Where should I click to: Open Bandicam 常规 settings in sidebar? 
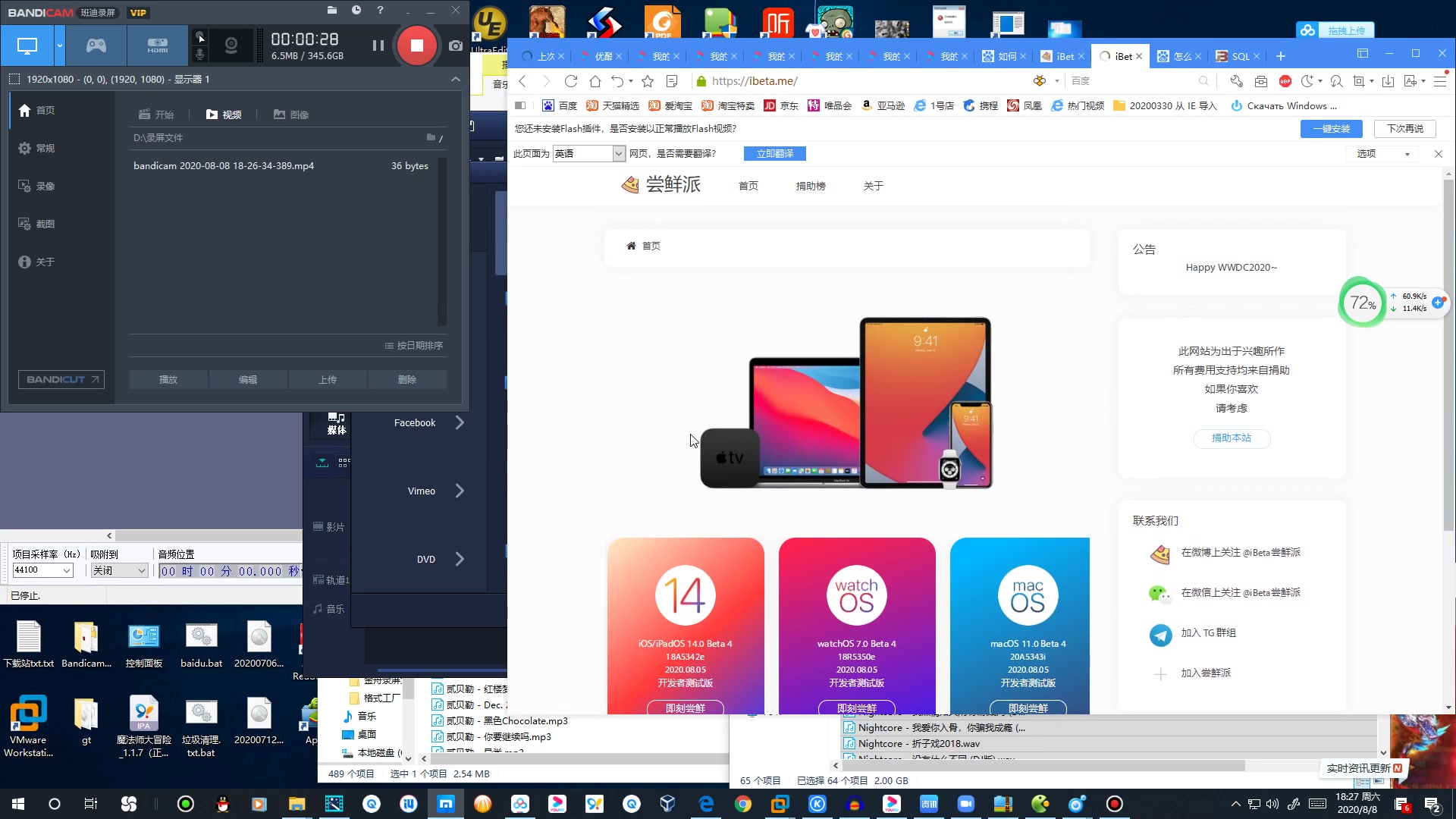pos(36,148)
